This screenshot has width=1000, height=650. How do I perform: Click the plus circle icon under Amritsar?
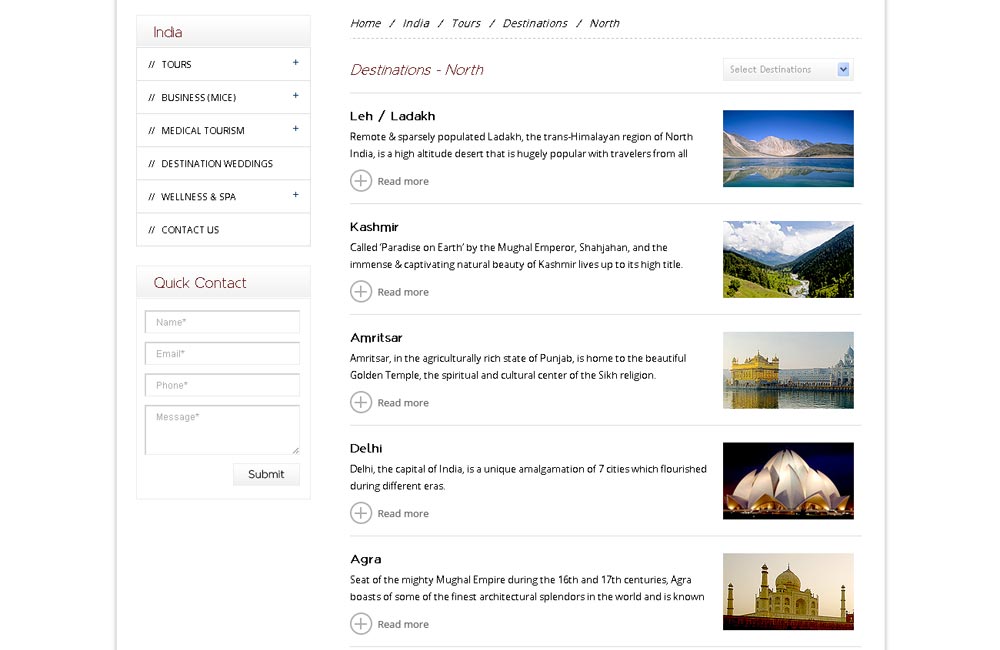click(361, 403)
